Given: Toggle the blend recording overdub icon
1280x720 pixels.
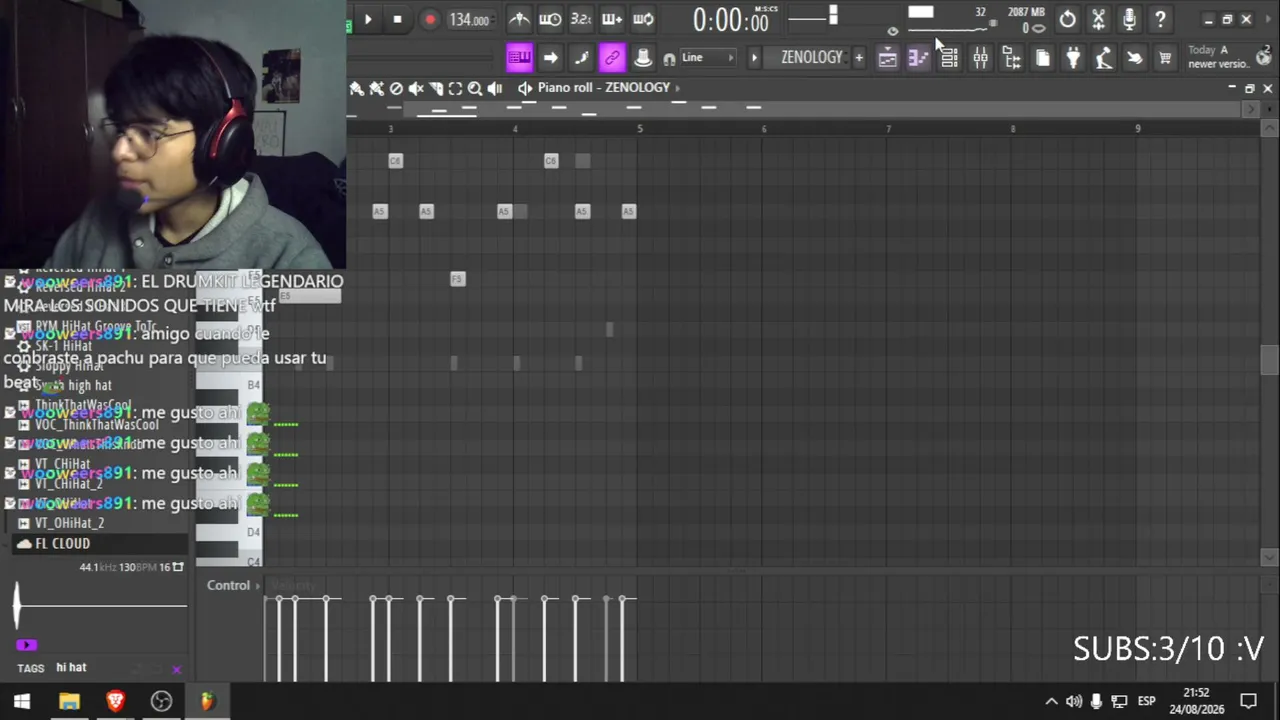Looking at the screenshot, I should [x=612, y=19].
